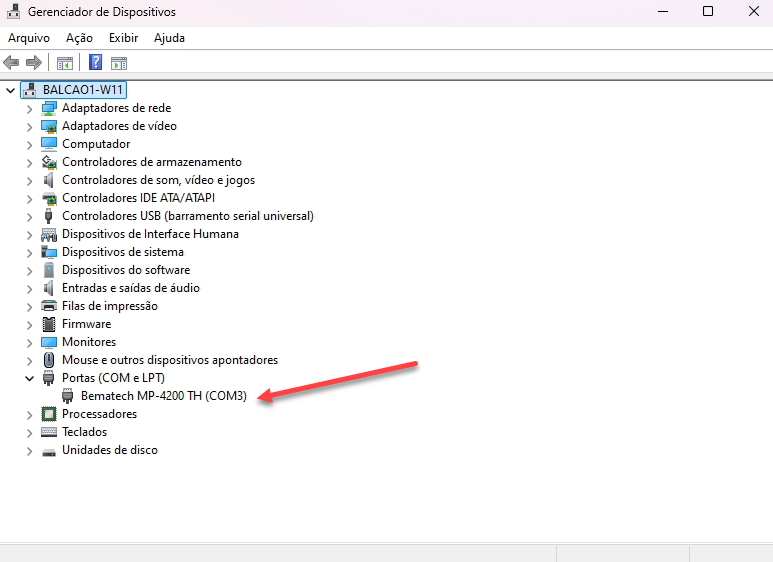Viewport: 773px width, 562px height.
Task: Click the Dispositivos de sistema icon
Action: pyautogui.click(x=49, y=252)
